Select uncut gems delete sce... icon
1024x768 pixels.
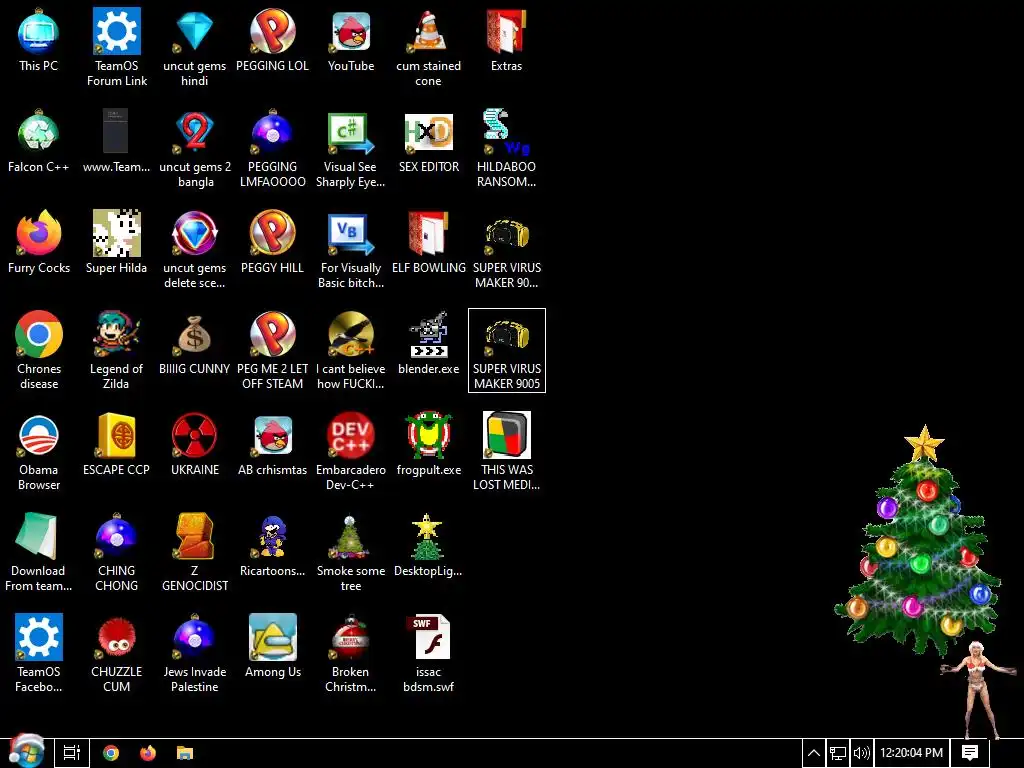[195, 249]
